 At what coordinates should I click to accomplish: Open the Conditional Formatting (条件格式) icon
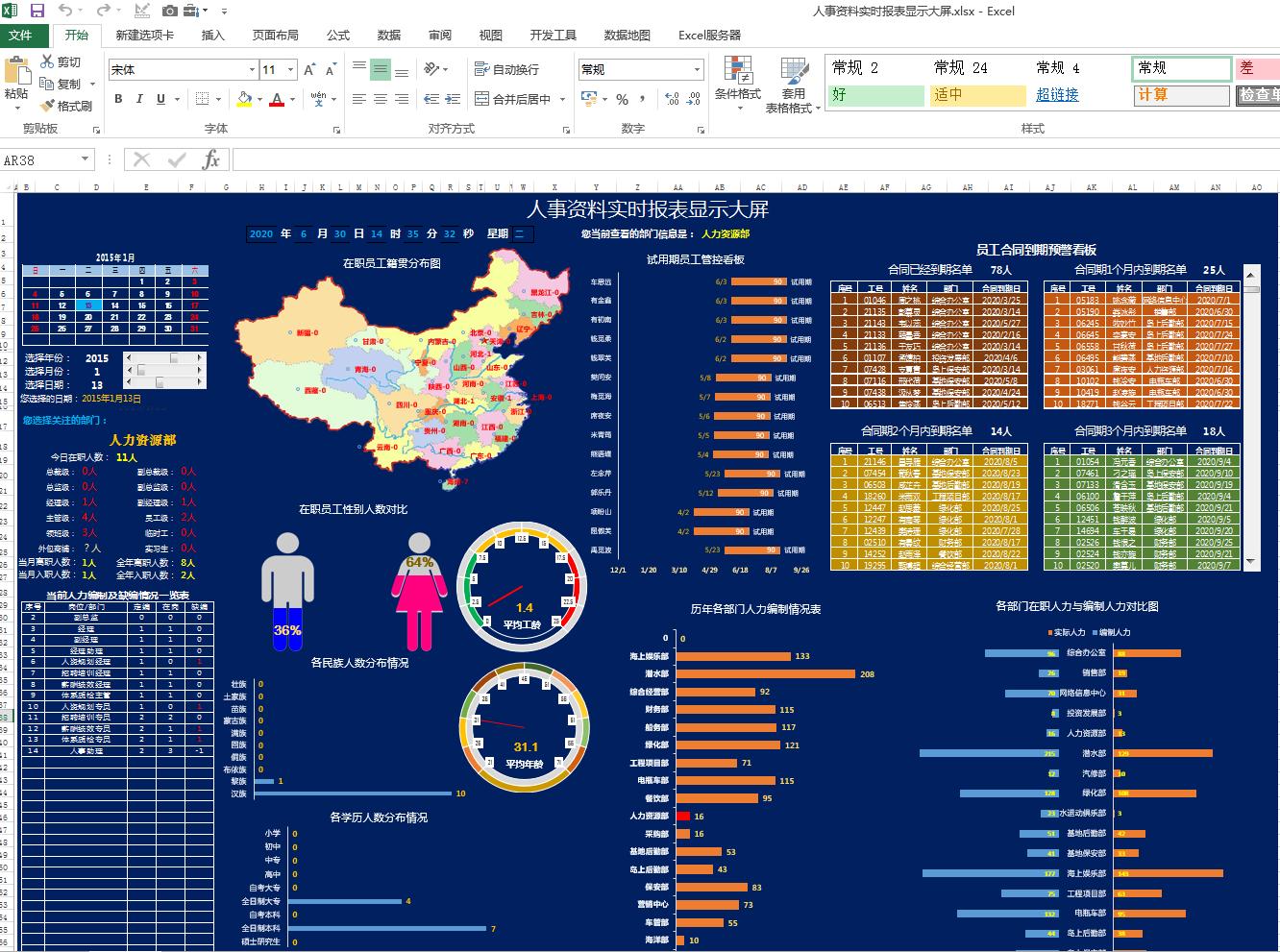739,82
